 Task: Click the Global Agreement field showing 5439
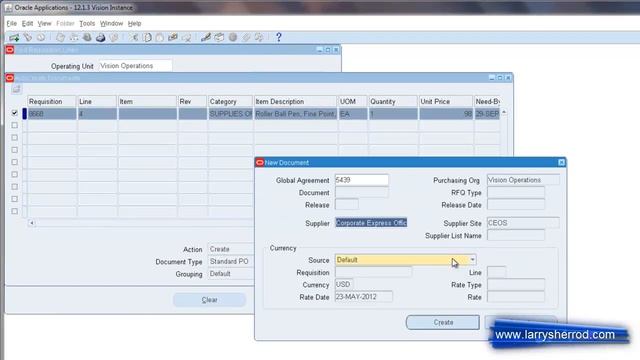[x=362, y=180]
